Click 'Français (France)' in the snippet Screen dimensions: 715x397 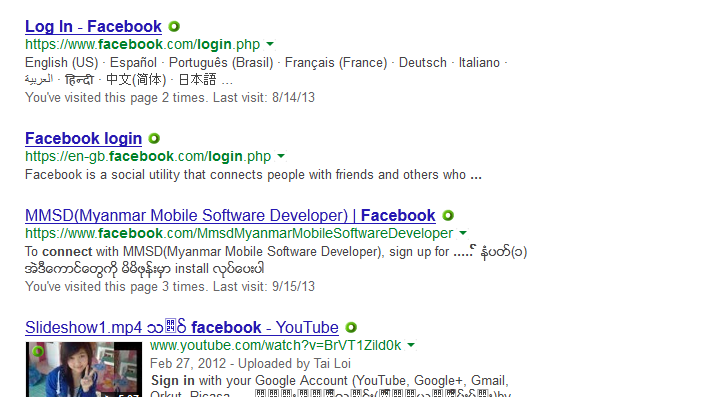tap(336, 62)
